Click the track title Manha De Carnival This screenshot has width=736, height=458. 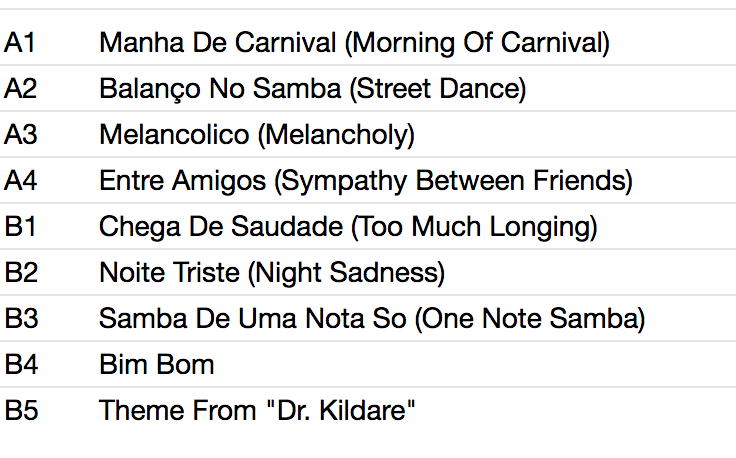coord(218,43)
